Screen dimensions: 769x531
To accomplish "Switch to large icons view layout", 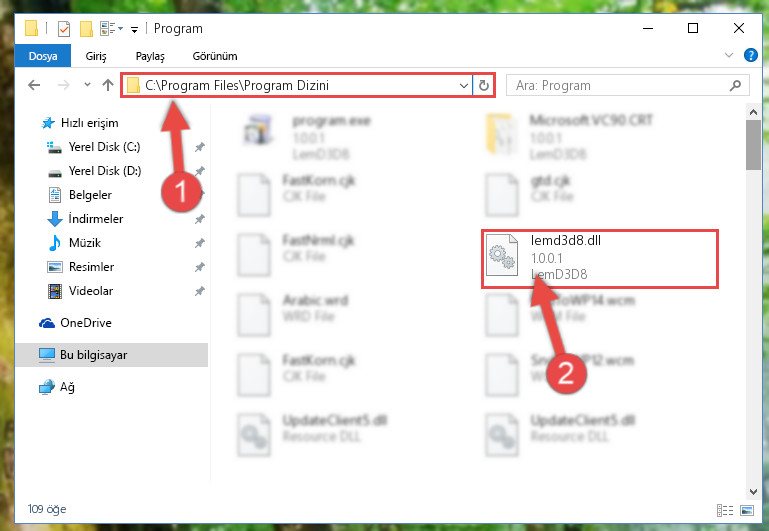I will [x=747, y=510].
